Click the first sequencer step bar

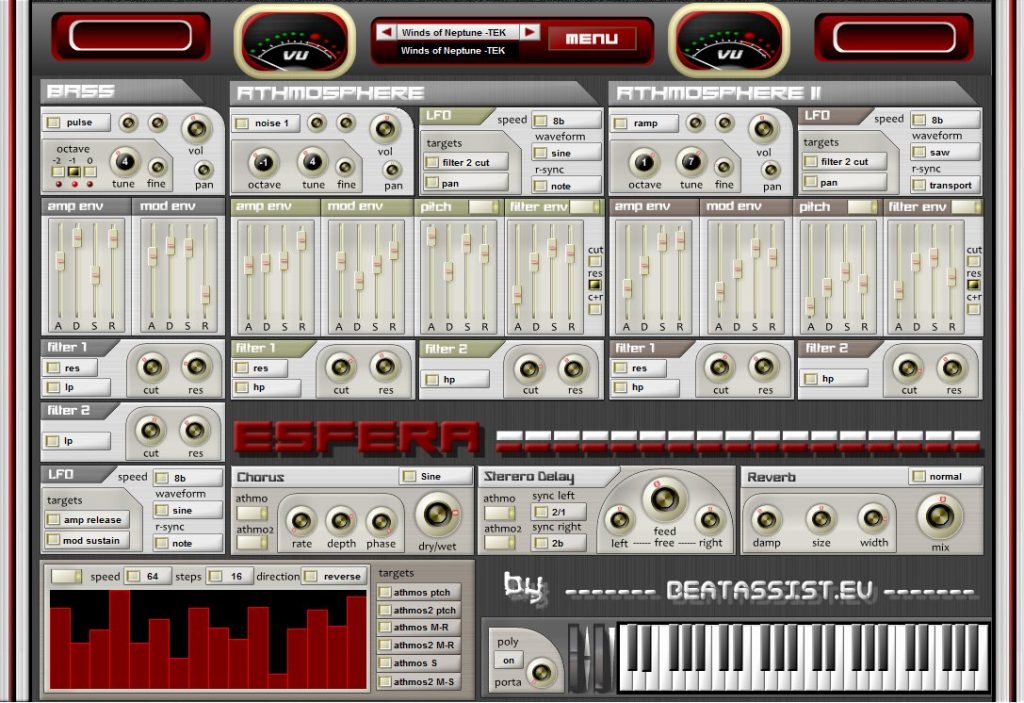[60, 647]
